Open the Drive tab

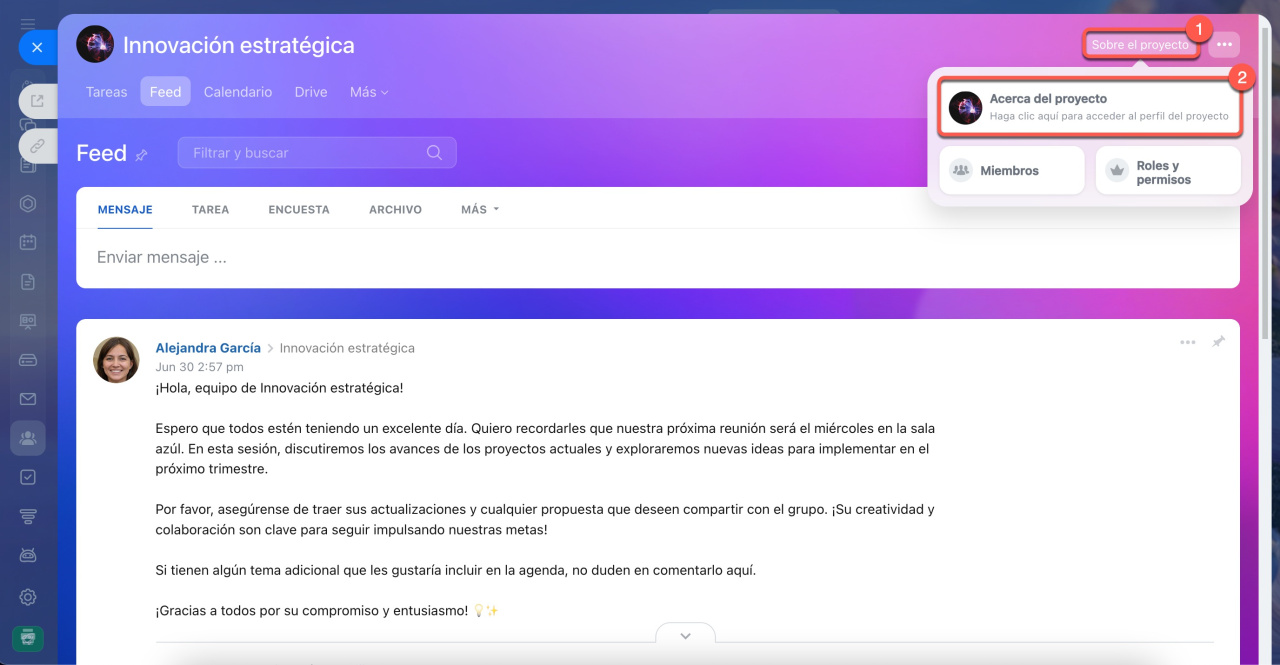pos(311,91)
